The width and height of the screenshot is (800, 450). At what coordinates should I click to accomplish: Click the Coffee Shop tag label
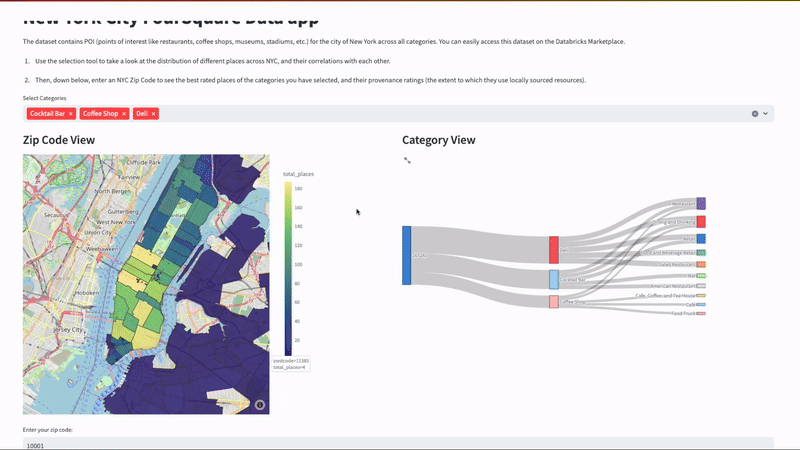click(x=101, y=114)
